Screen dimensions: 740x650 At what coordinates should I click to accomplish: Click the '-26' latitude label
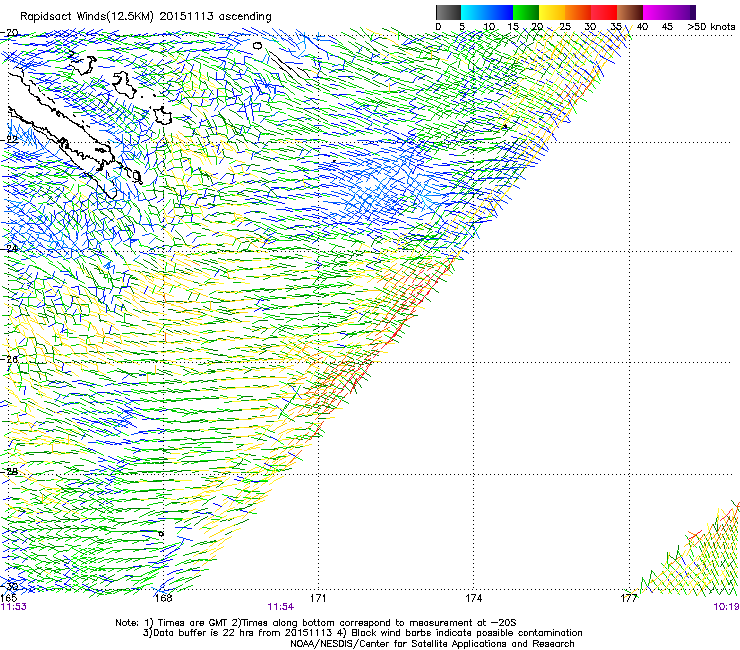9,359
